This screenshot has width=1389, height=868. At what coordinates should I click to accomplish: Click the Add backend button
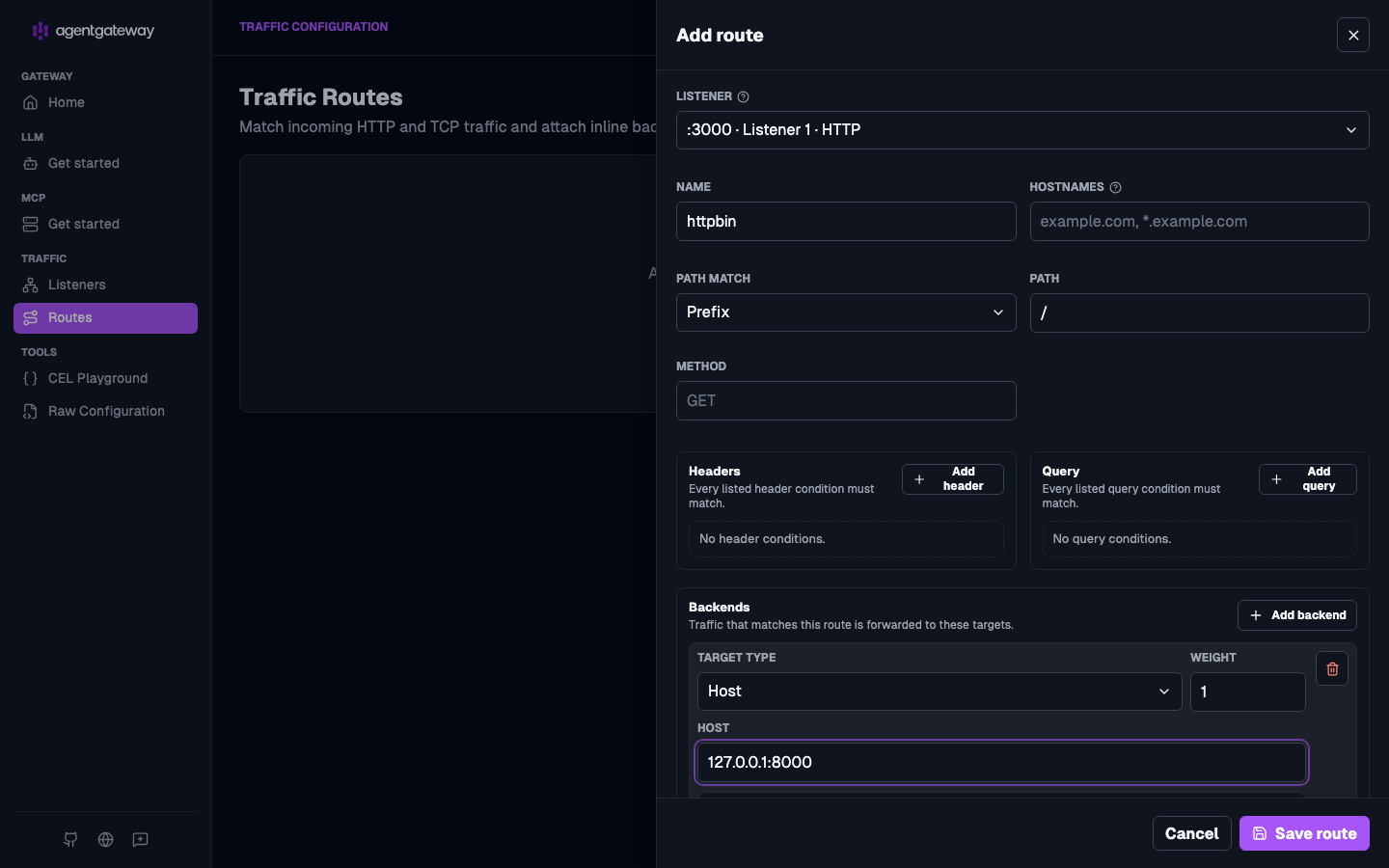[1297, 615]
